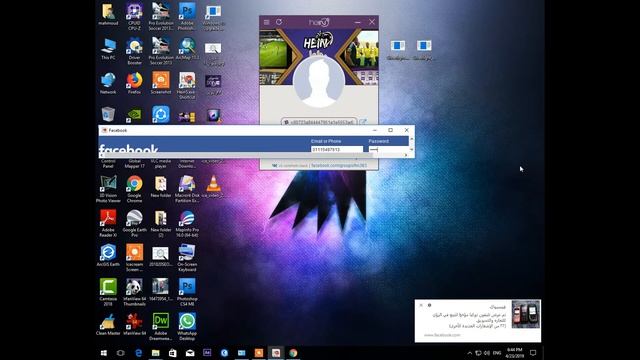The height and width of the screenshot is (360, 640).
Task: Select the mahmoud user folder icon
Action: pos(108,15)
